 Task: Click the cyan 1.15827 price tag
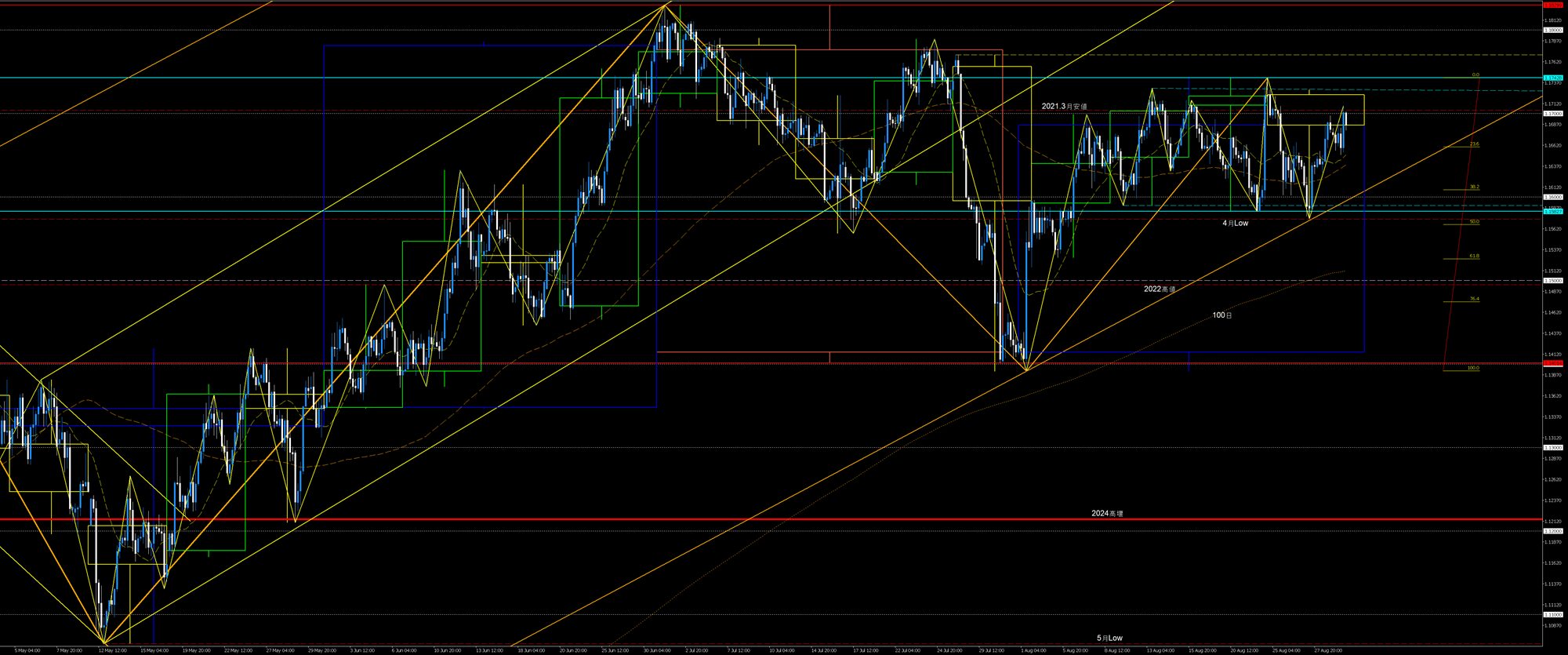(1552, 211)
